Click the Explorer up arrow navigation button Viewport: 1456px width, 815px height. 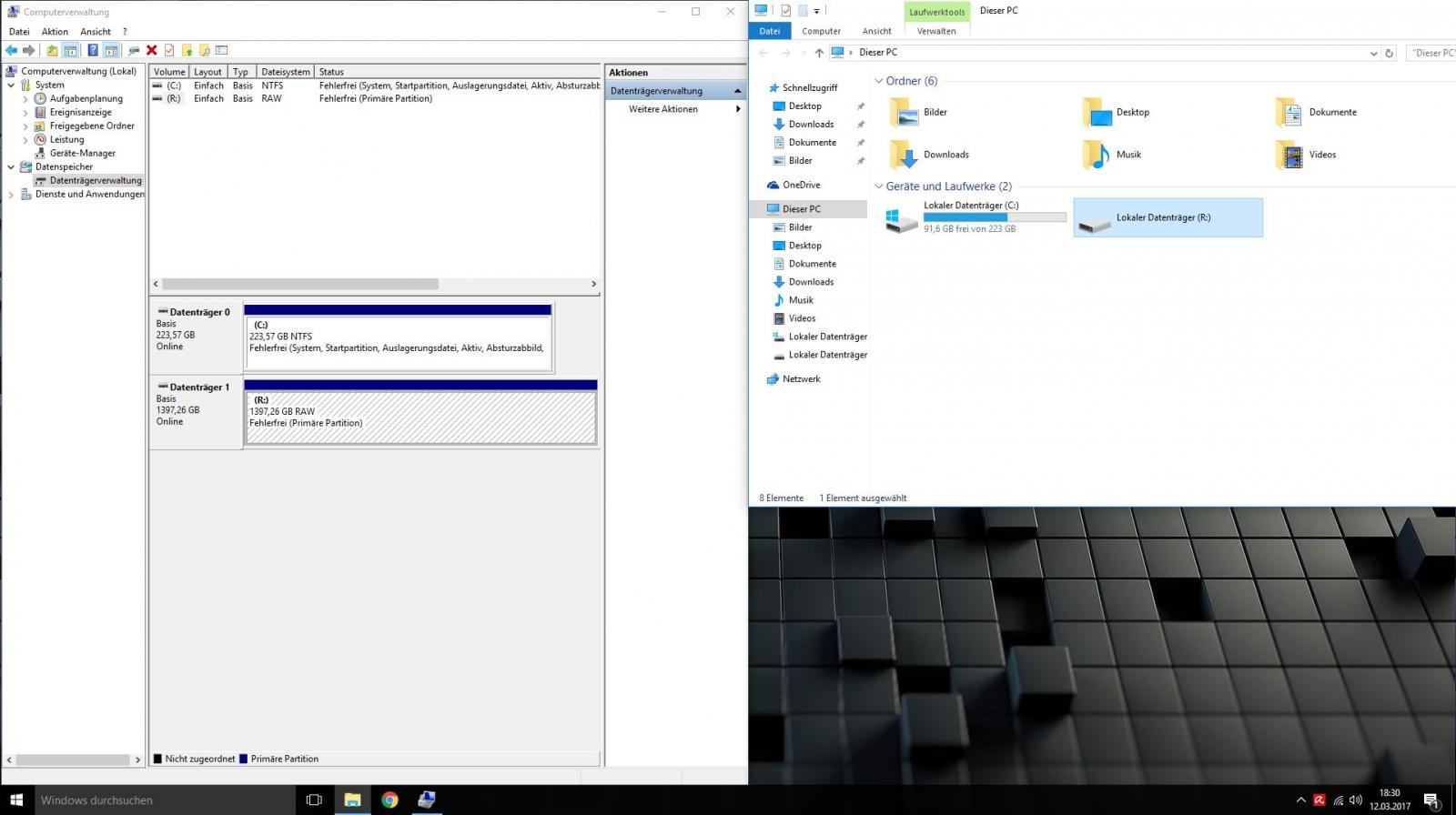[819, 53]
